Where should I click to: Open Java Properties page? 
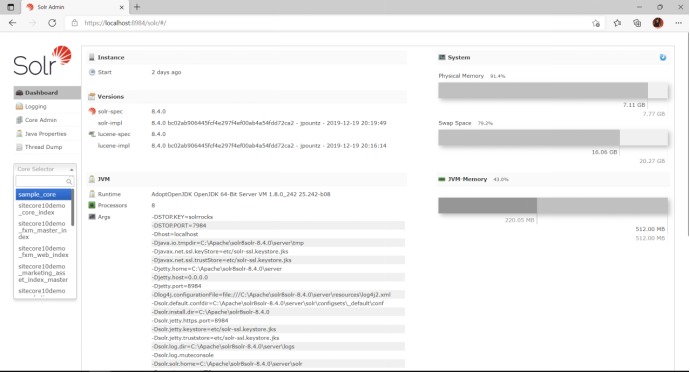45,134
